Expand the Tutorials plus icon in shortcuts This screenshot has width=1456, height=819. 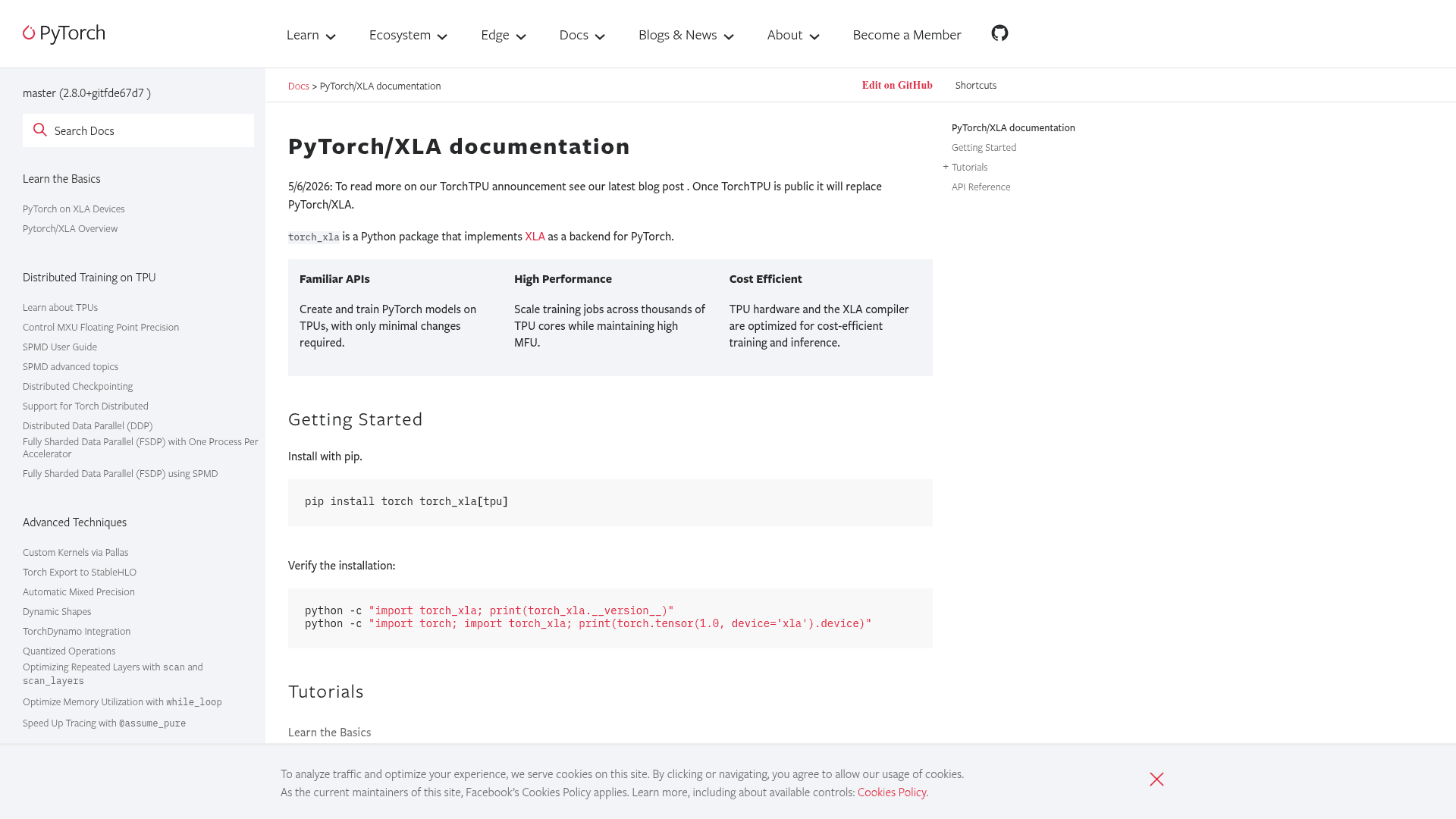946,167
